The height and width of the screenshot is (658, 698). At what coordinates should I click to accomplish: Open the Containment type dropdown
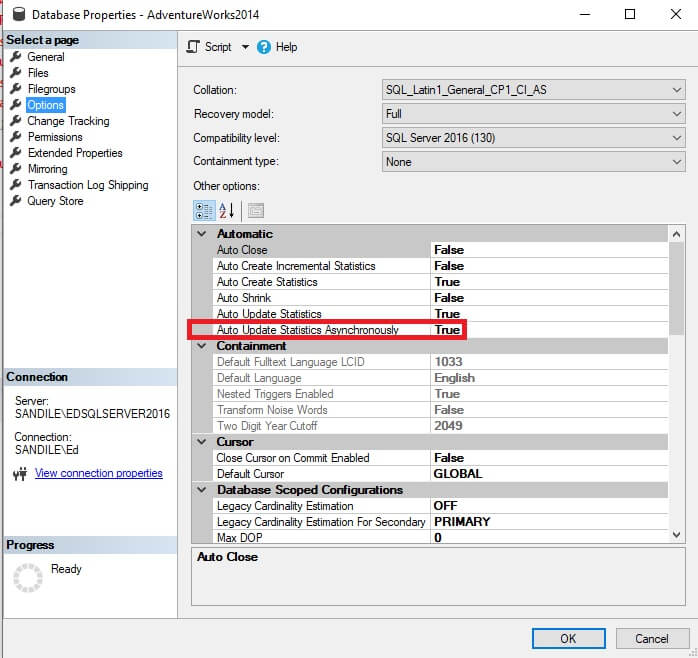pos(533,162)
